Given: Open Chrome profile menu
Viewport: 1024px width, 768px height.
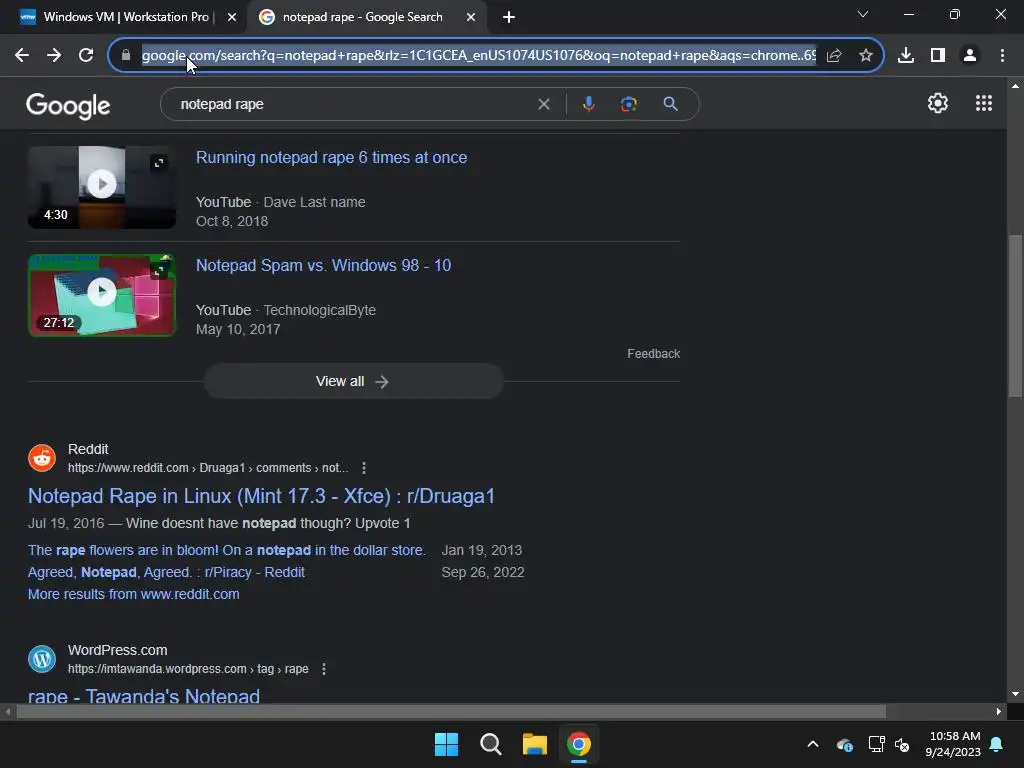Looking at the screenshot, I should pos(970,56).
